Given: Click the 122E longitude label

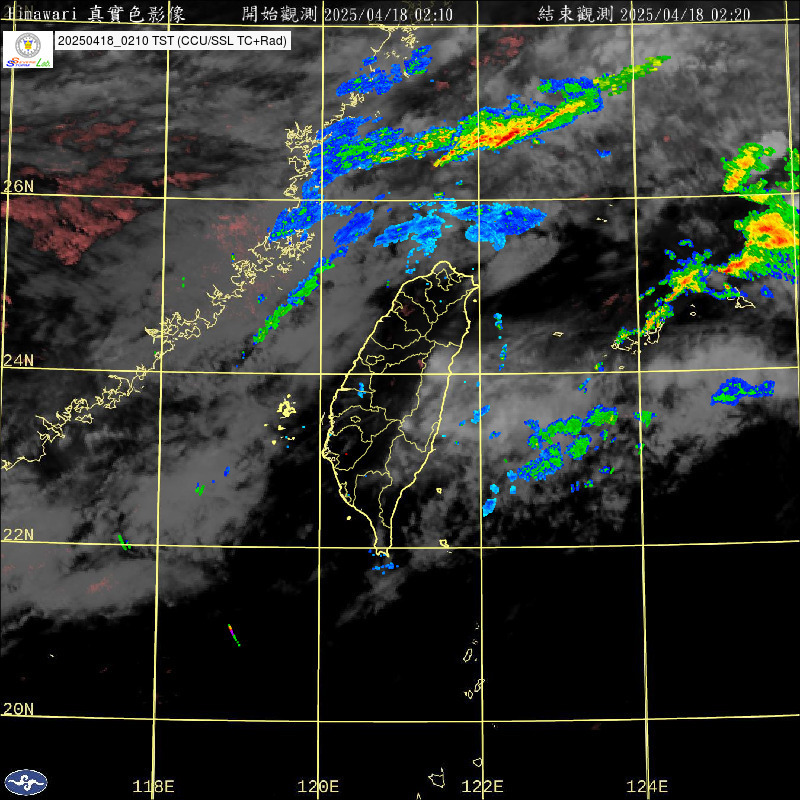Looking at the screenshot, I should (482, 786).
